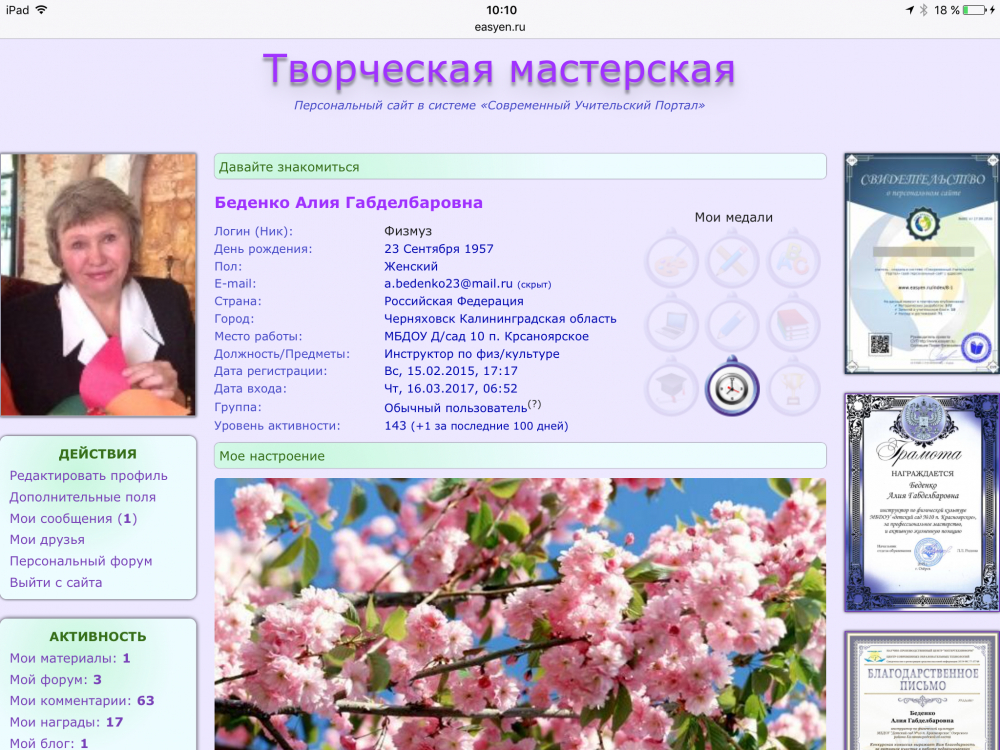Click the pen medal icon
The image size is (1000, 750).
pyautogui.click(x=732, y=323)
